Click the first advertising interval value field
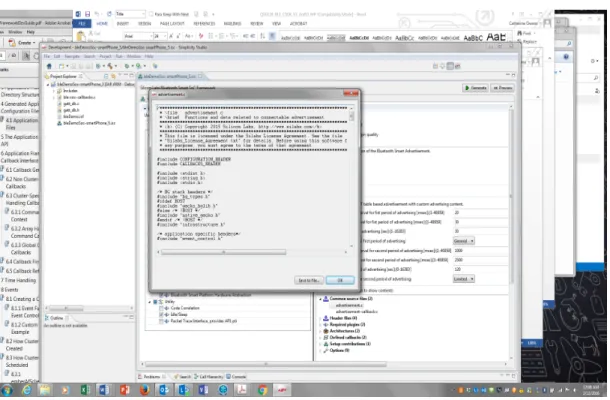The width and height of the screenshot is (610, 400). coord(480,212)
